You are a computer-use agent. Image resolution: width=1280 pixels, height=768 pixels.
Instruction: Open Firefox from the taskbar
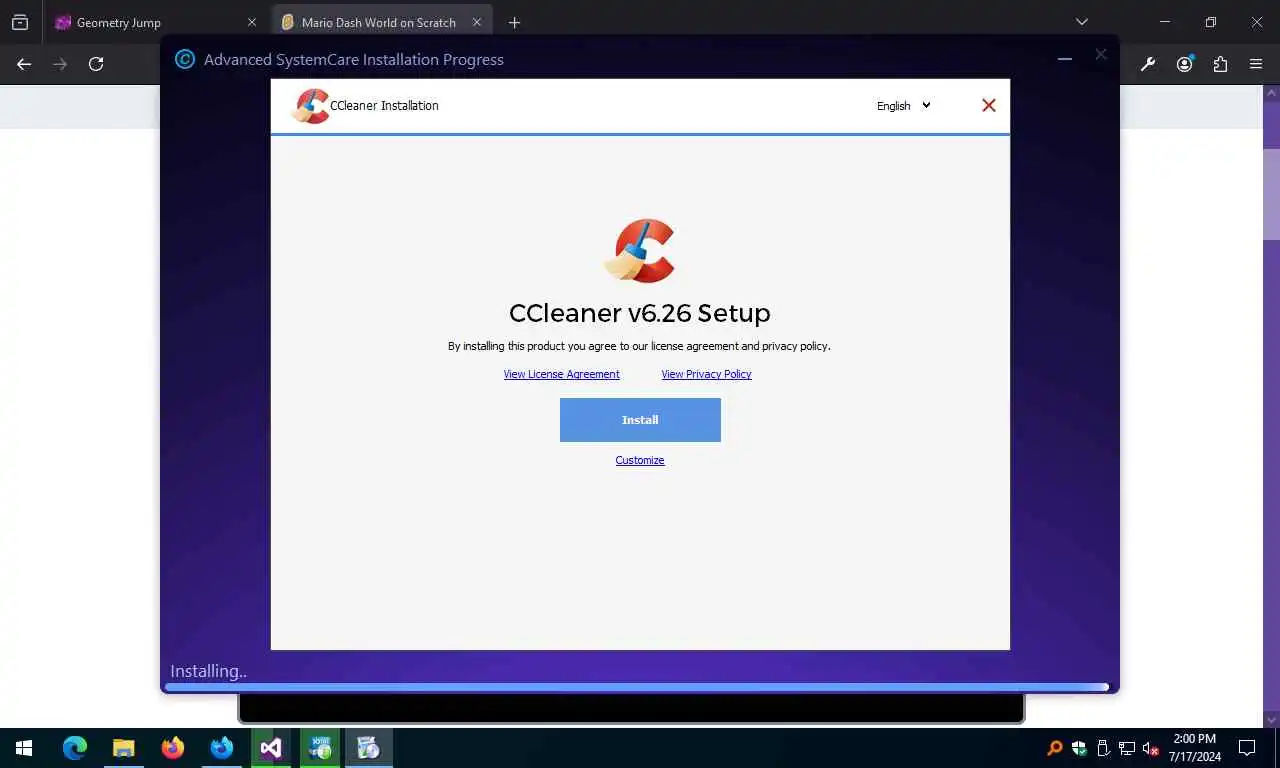(x=172, y=748)
